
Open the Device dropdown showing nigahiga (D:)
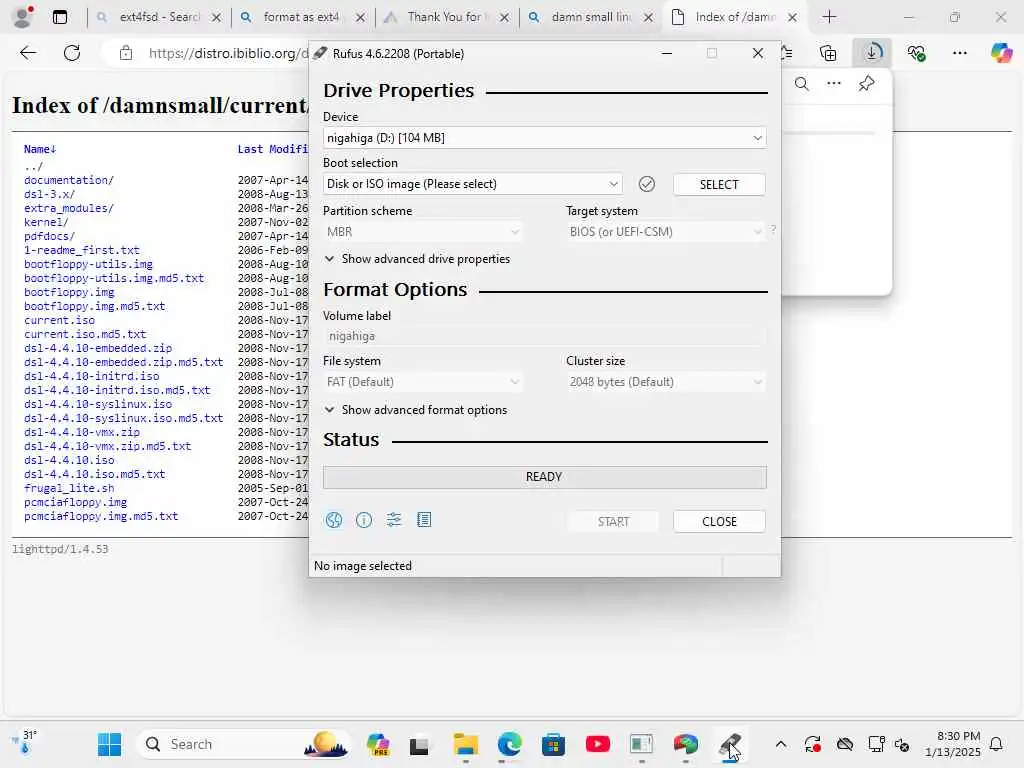point(545,138)
